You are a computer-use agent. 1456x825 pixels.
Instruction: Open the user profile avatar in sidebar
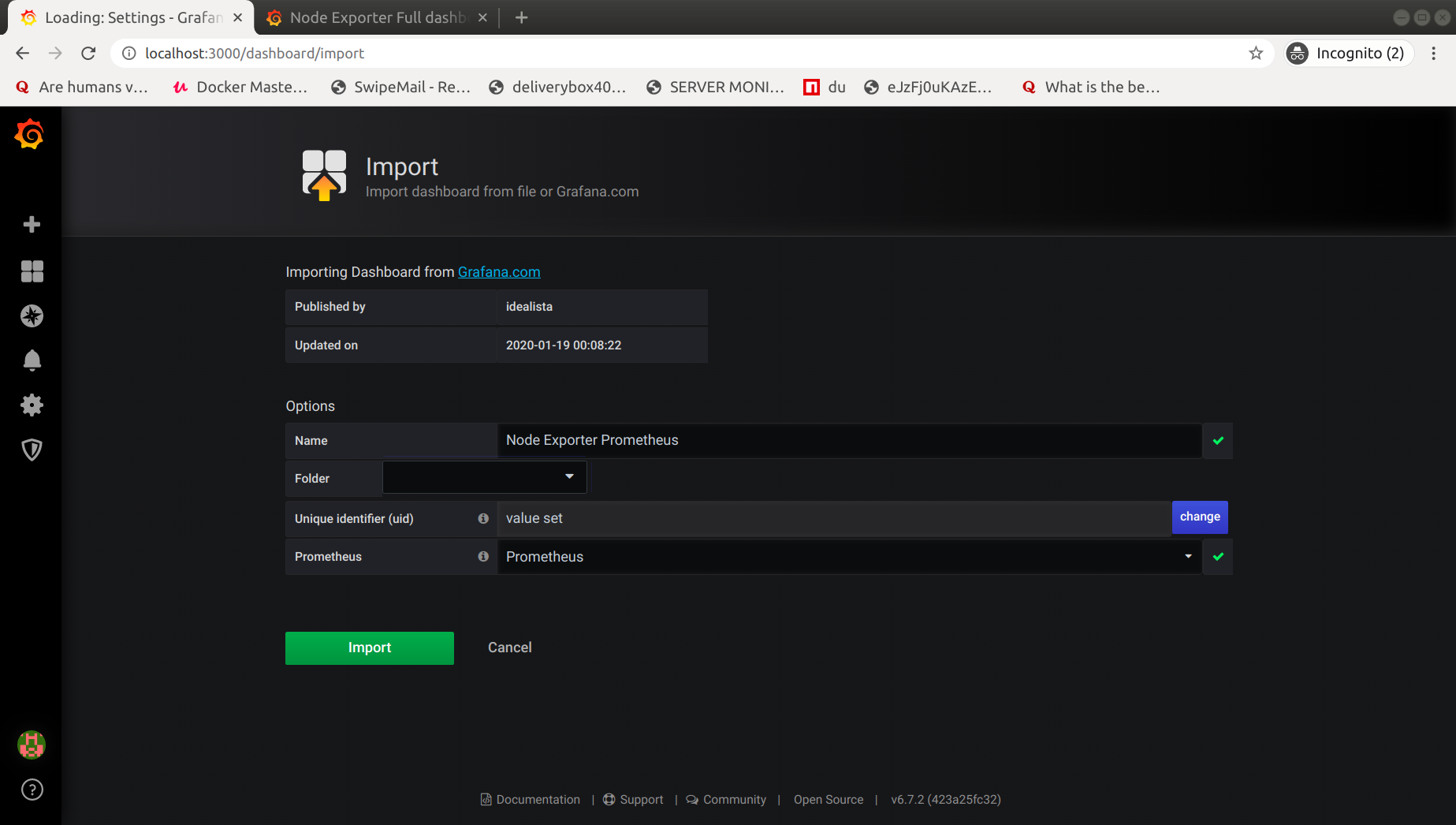click(x=32, y=745)
